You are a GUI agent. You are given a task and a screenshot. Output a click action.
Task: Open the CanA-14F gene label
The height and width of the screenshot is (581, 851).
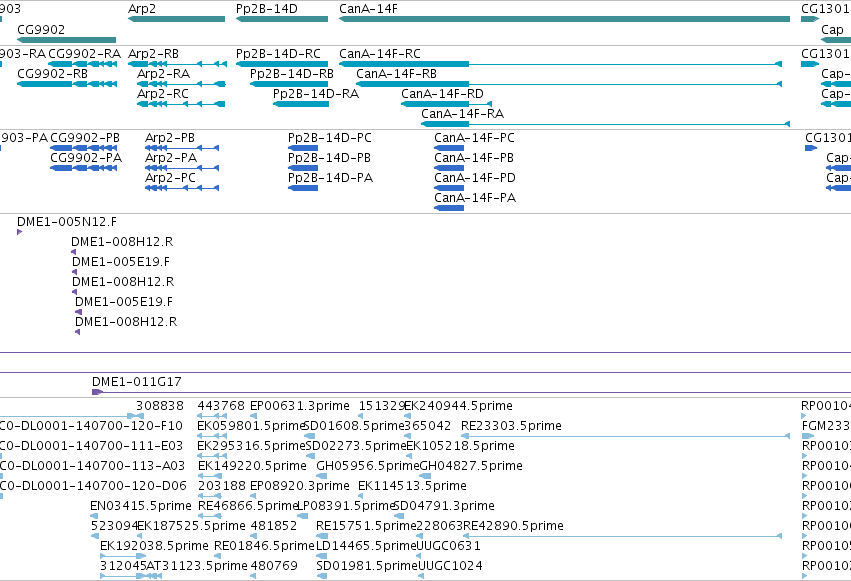pos(368,9)
